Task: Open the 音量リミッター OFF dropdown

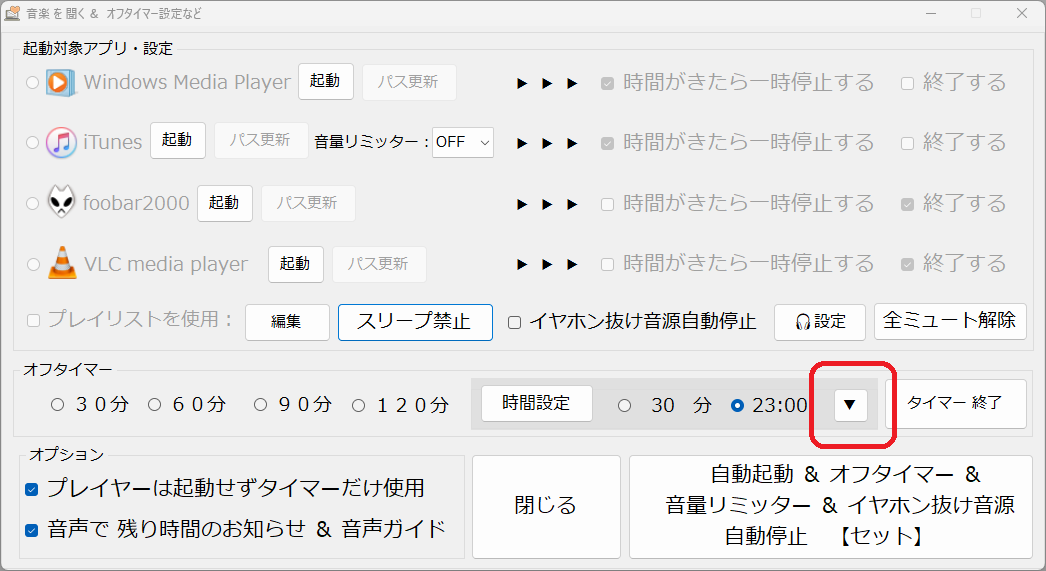Action: pyautogui.click(x=463, y=142)
